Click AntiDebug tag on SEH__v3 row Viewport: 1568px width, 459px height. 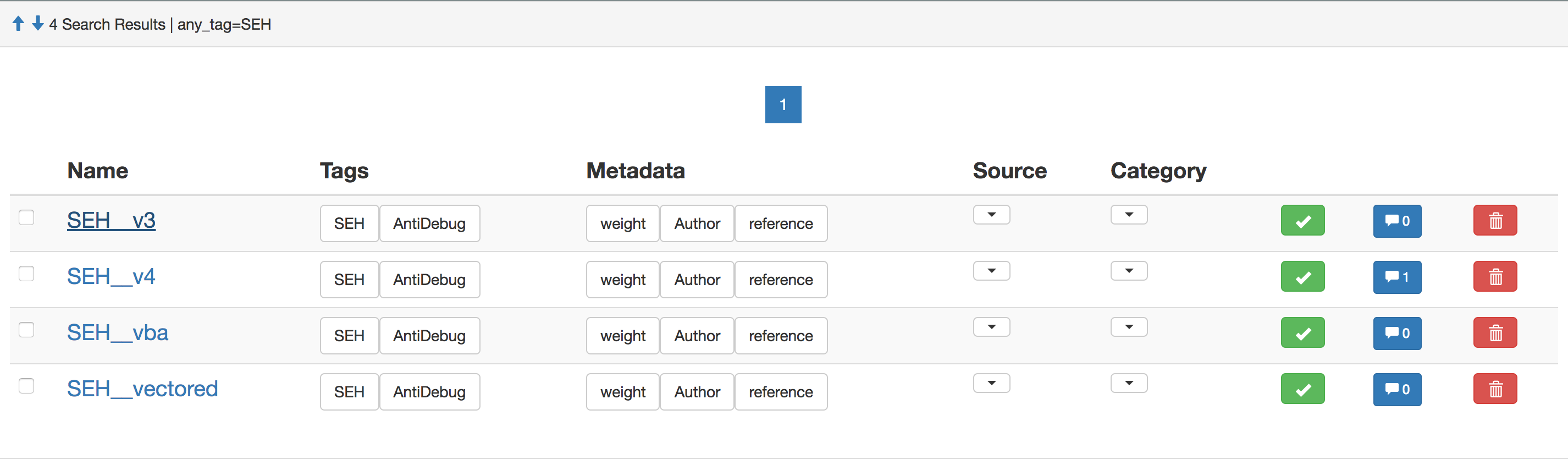tap(429, 223)
